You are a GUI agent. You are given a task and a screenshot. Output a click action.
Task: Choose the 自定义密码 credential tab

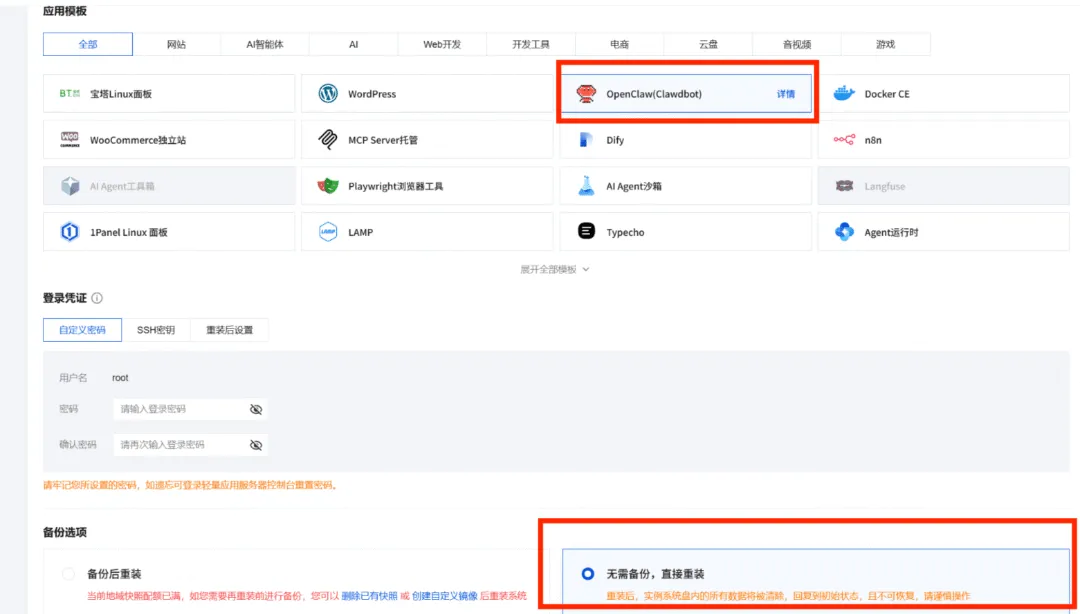coord(82,329)
